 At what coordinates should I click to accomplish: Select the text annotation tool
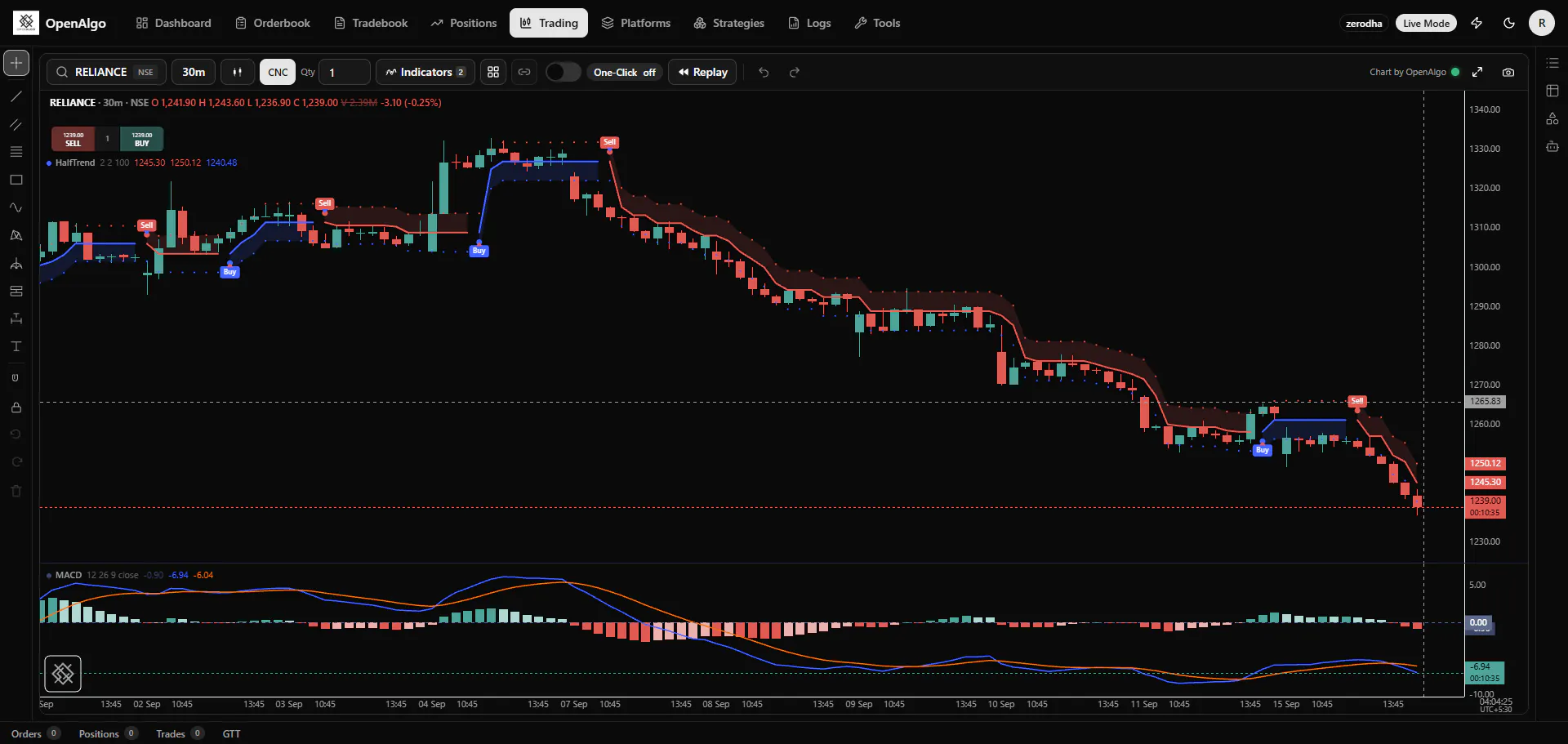tap(16, 346)
